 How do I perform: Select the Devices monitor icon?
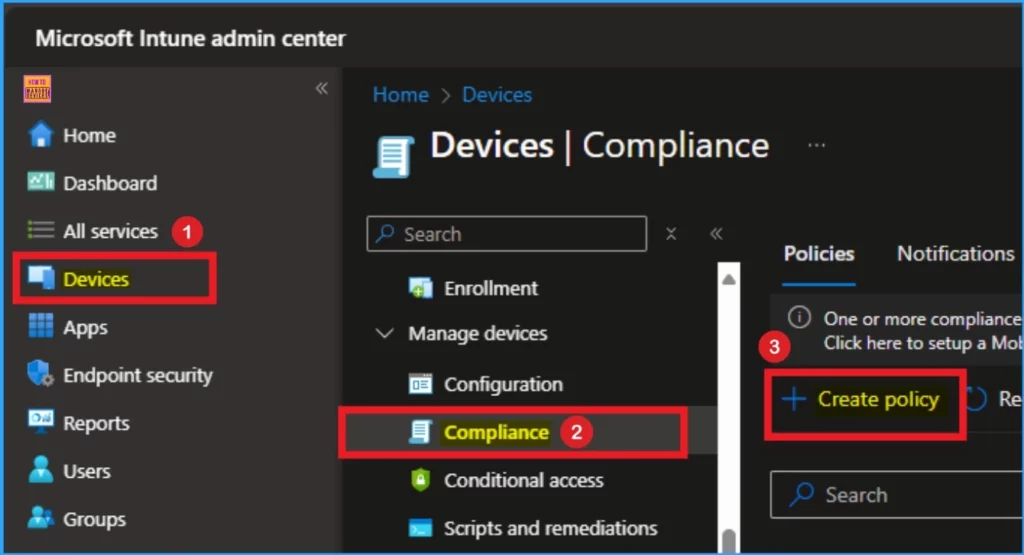40,278
